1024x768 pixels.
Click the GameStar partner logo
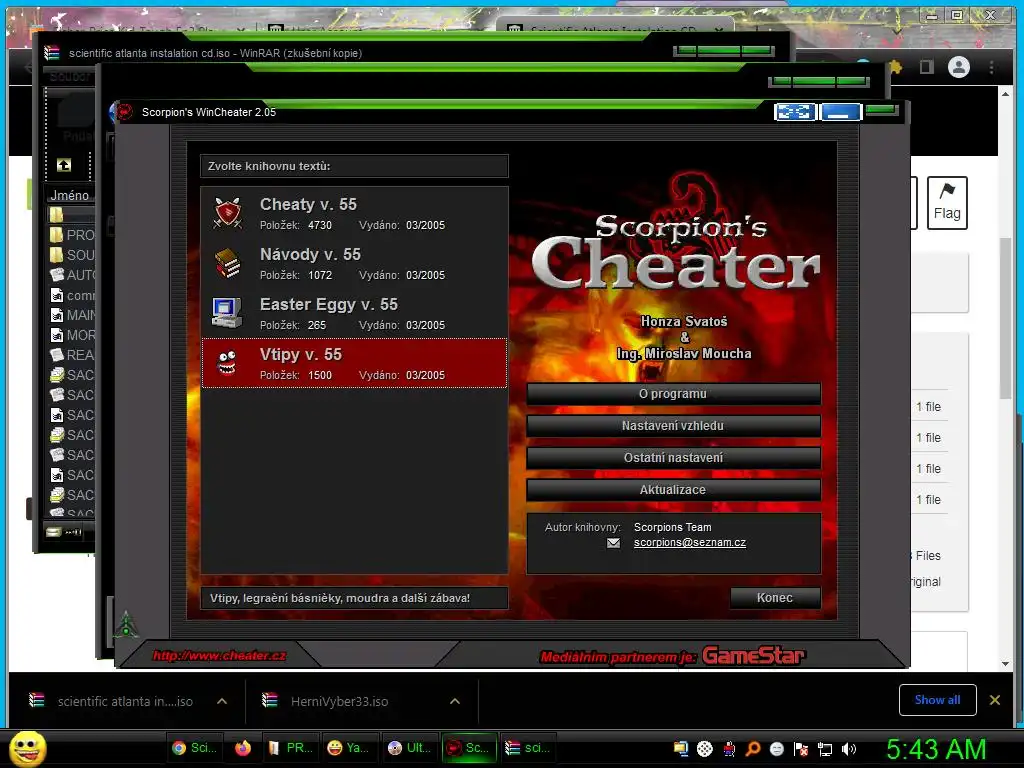(753, 656)
